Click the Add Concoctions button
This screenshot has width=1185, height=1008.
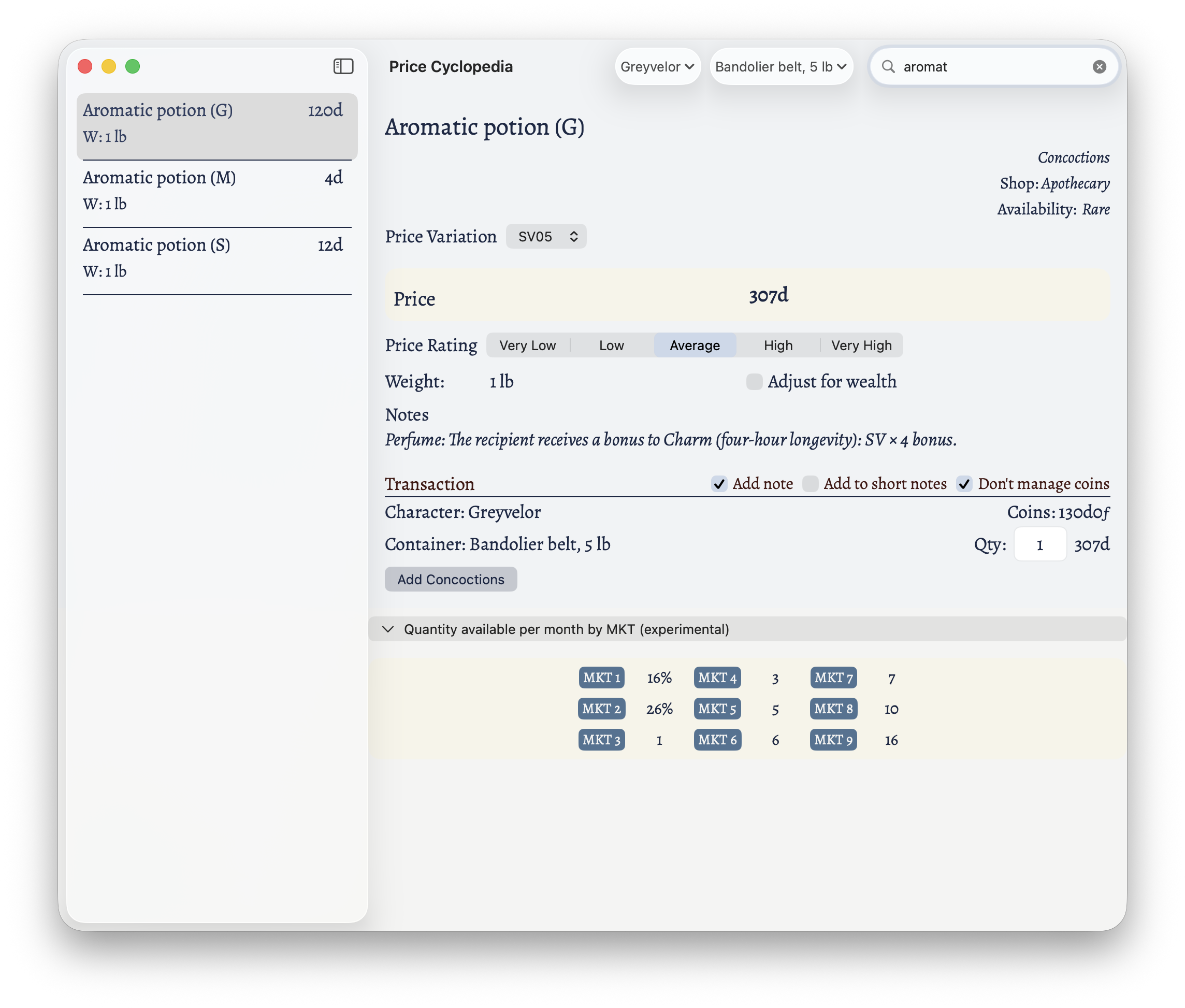(450, 580)
